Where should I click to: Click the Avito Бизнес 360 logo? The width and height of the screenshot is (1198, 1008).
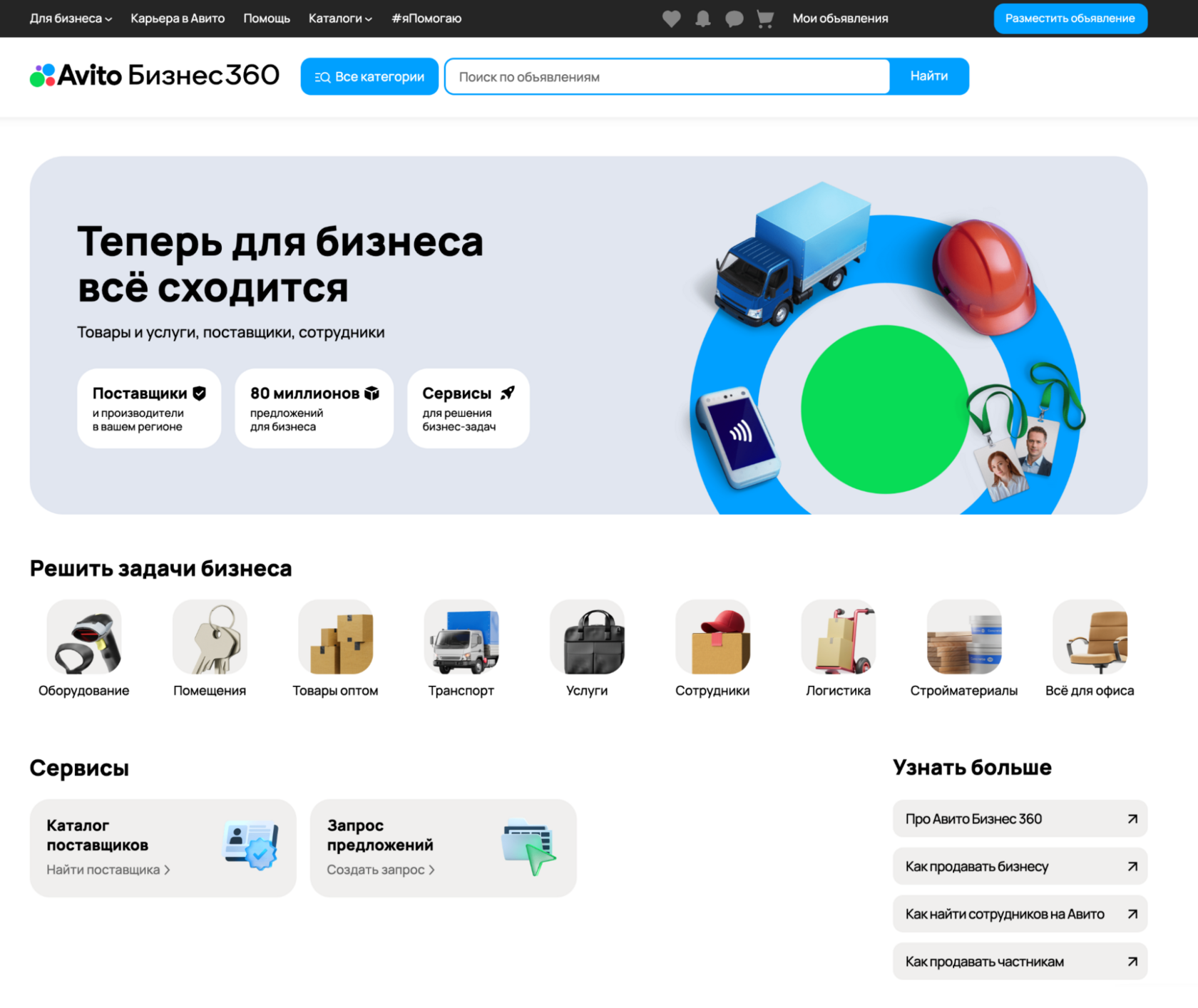coord(155,76)
